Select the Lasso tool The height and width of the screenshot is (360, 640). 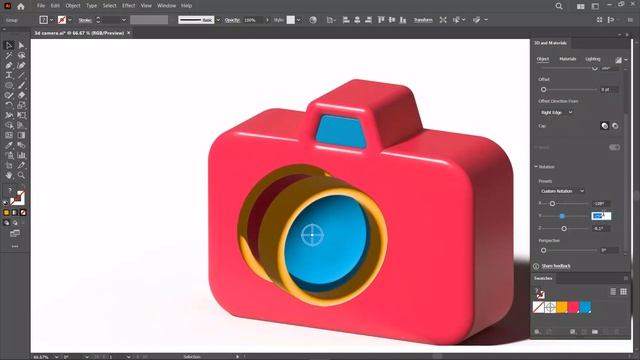coord(21,56)
